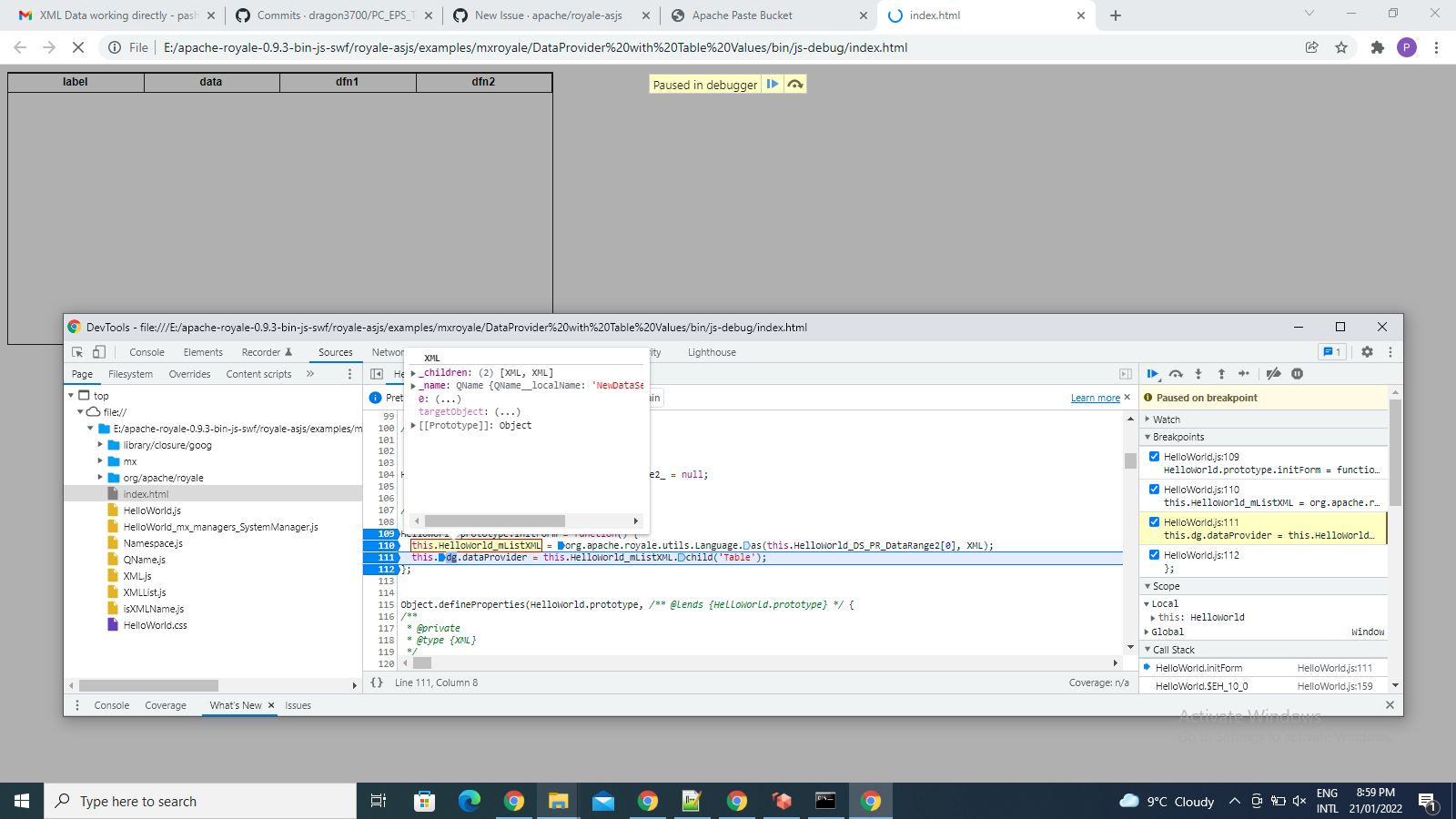The width and height of the screenshot is (1456, 819).
Task: Open XMLList.js in the file tree
Action: click(x=145, y=592)
